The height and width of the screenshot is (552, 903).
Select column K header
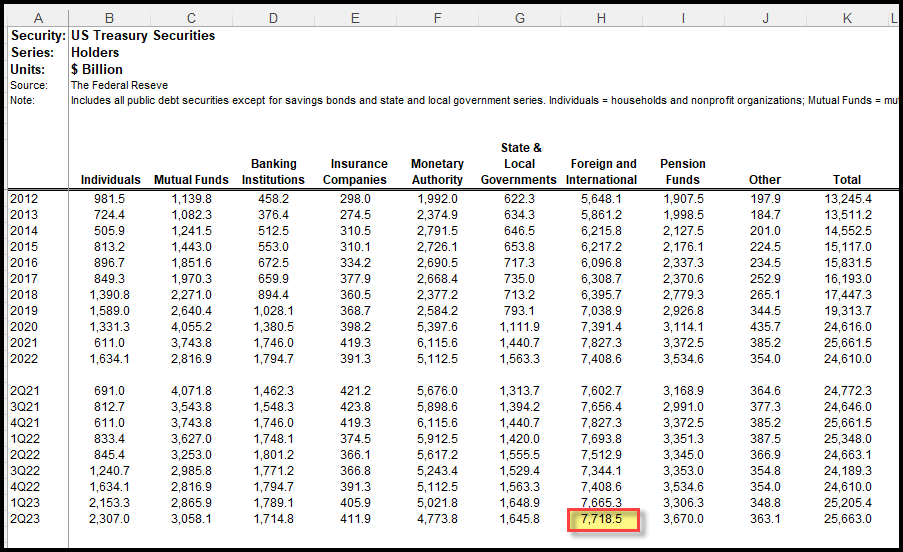pos(847,18)
